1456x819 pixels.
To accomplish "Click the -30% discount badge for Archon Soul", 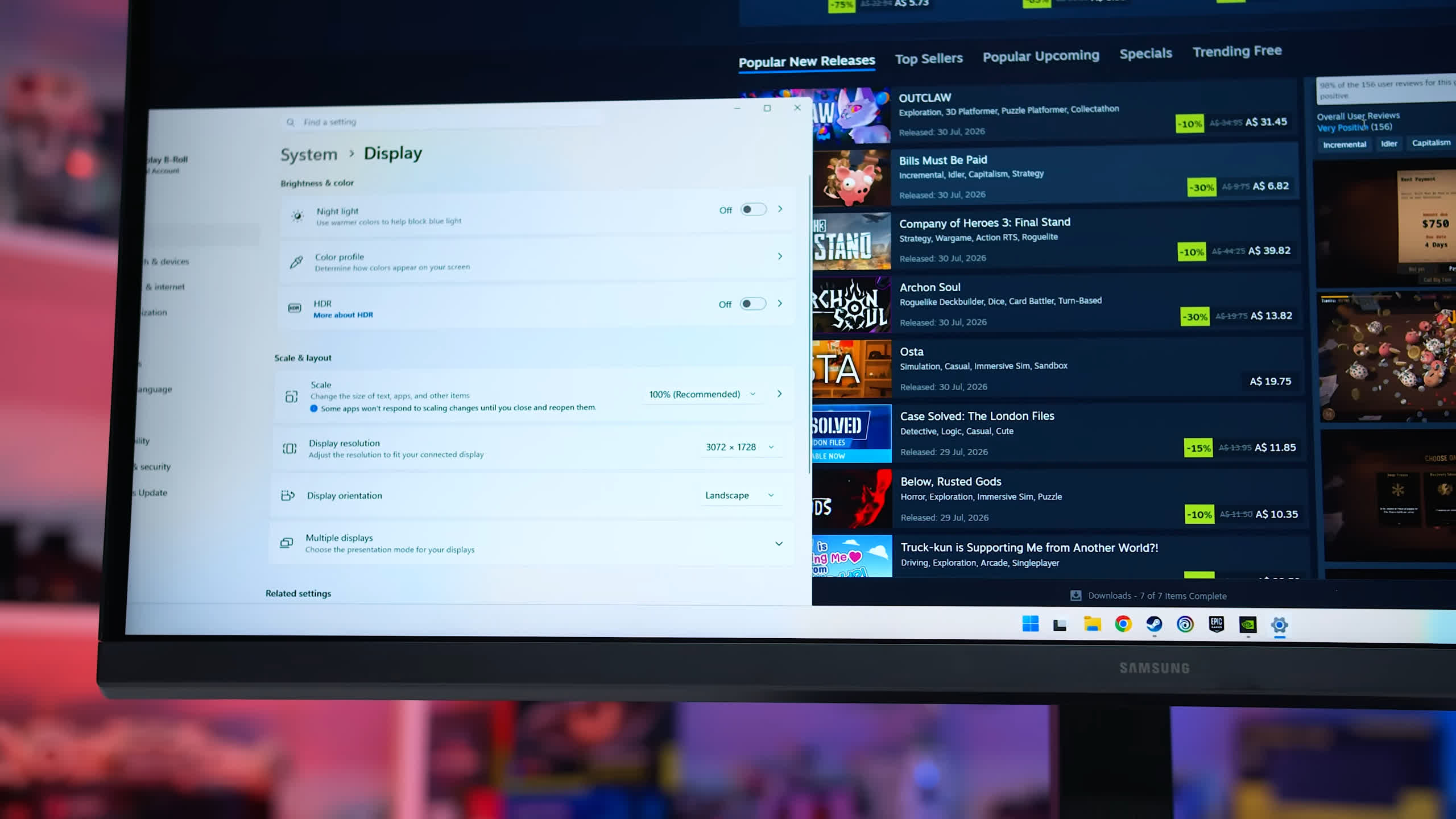I will point(1195,317).
